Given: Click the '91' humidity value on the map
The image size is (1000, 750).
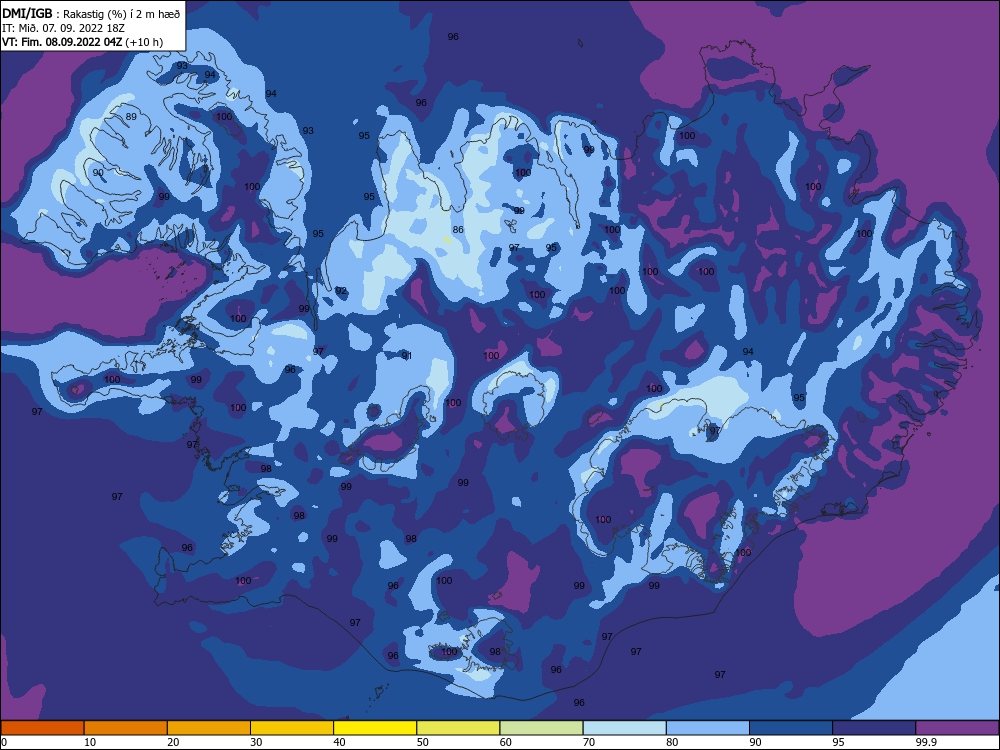Looking at the screenshot, I should coord(406,355).
